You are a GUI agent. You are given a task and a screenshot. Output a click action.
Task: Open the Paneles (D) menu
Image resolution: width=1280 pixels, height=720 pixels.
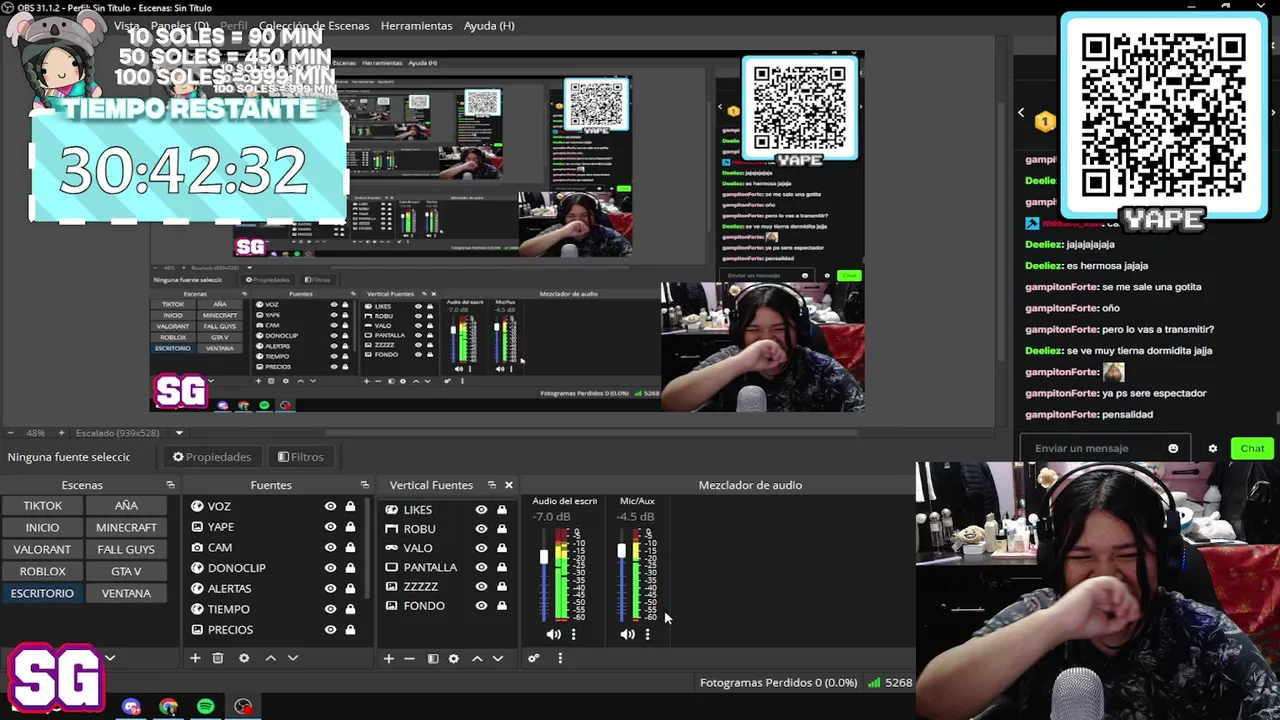180,25
